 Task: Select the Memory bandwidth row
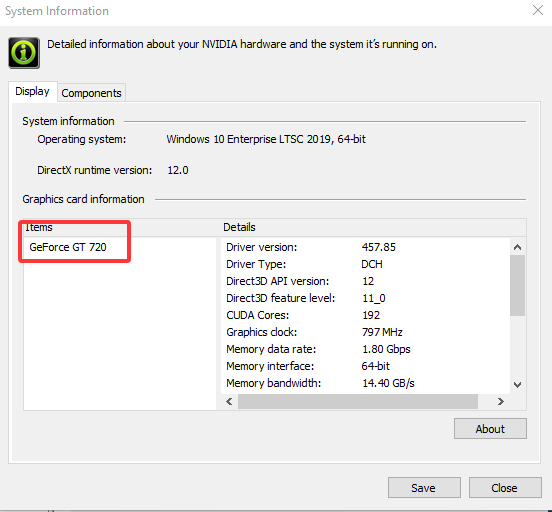[x=365, y=383]
